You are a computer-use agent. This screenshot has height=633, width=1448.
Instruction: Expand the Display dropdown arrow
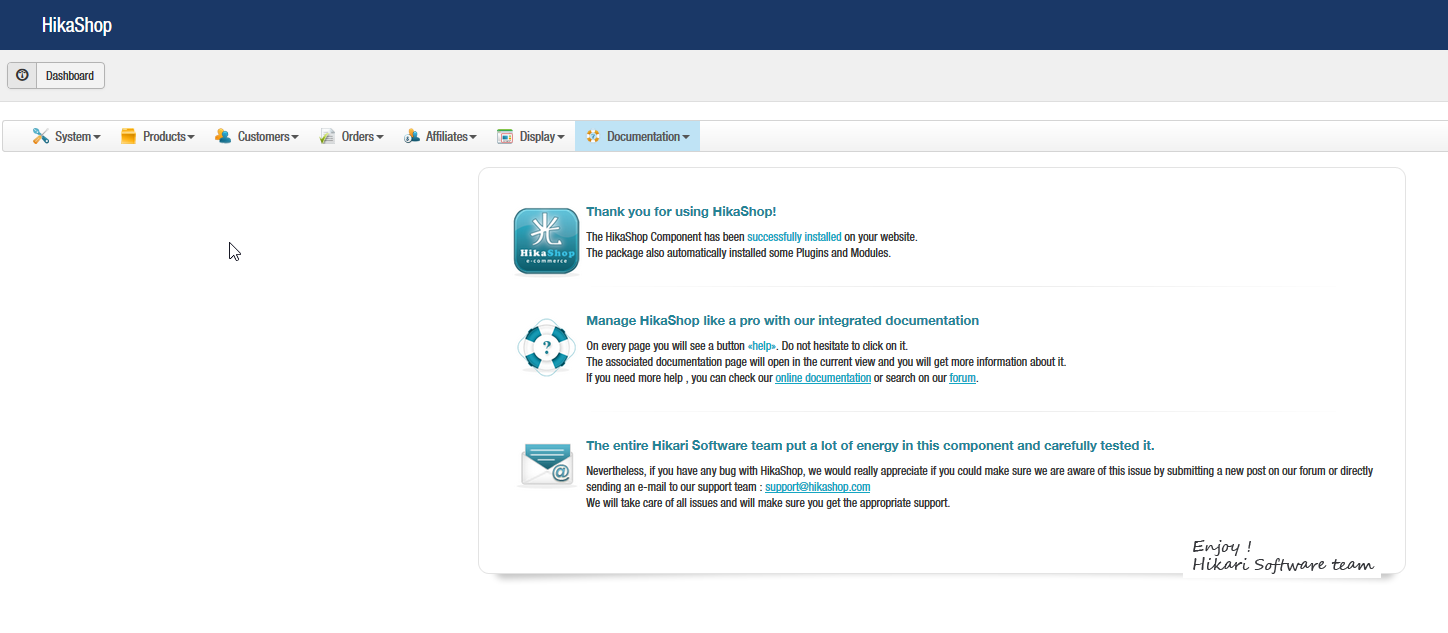pos(560,137)
